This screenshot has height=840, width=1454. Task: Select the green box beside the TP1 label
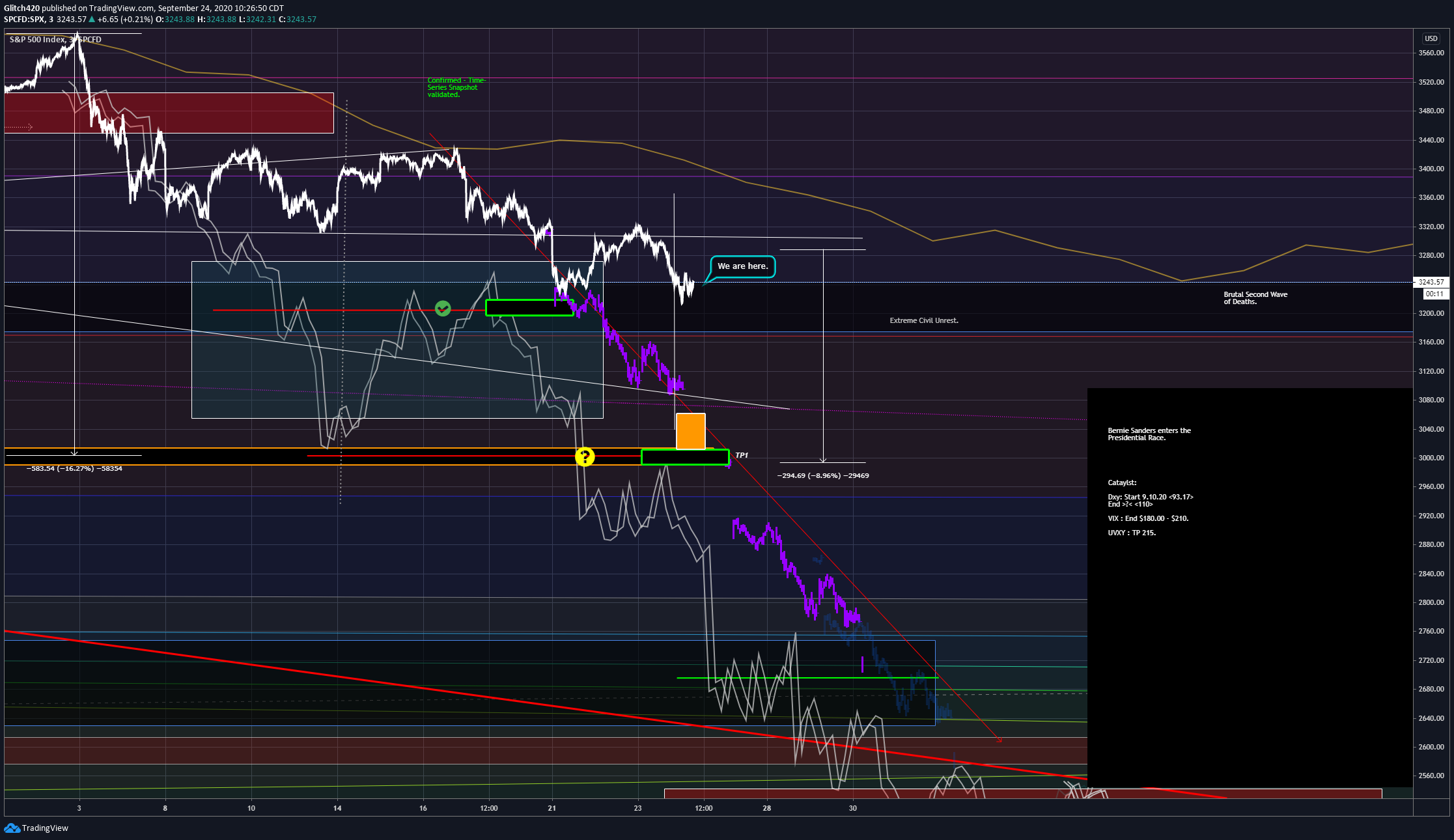pos(685,457)
